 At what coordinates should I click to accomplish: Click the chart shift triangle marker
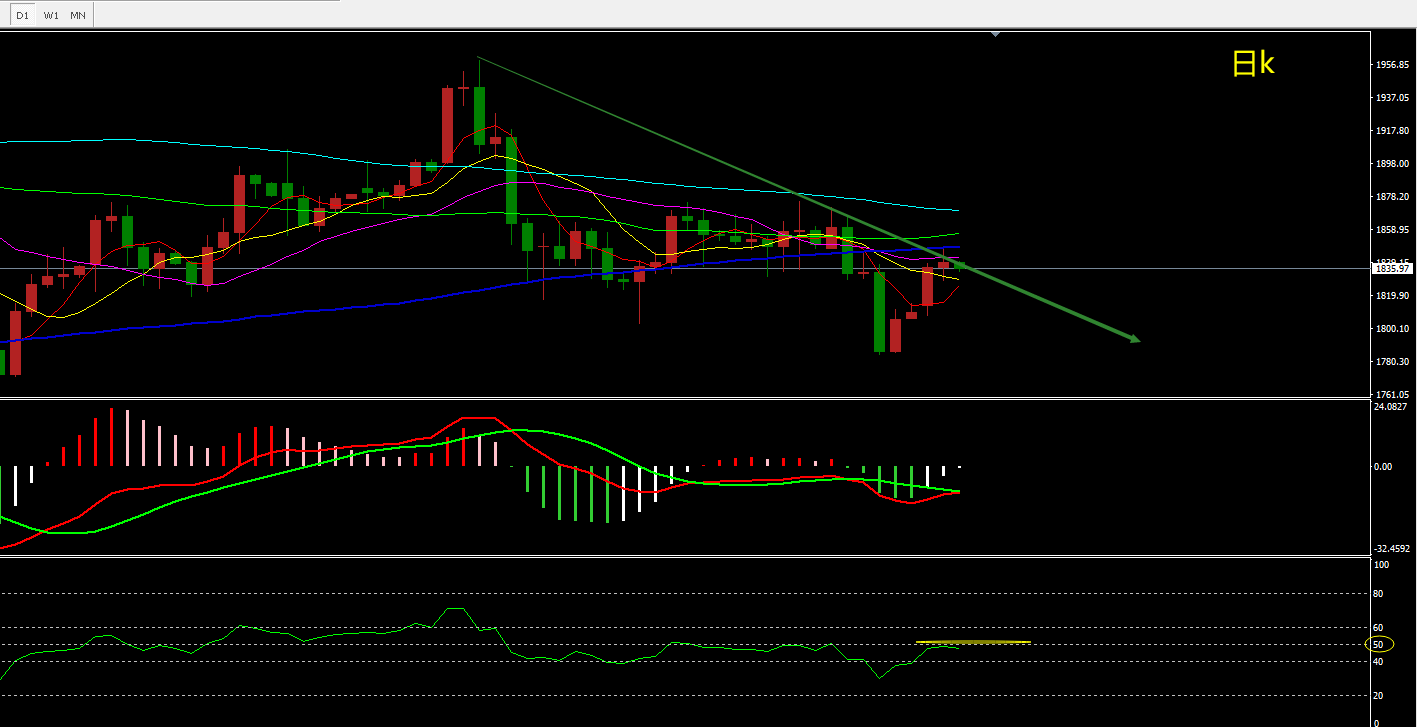click(x=995, y=35)
